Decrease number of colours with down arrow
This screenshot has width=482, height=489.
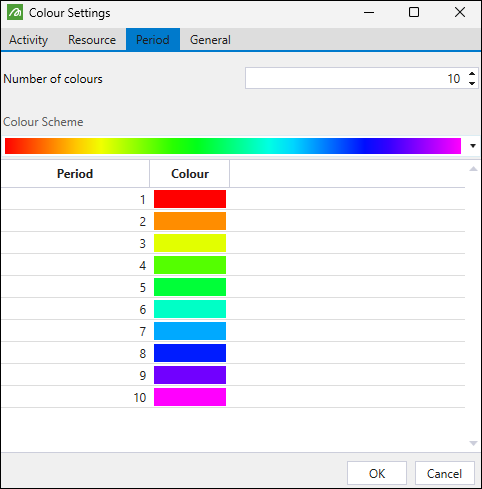coord(472,83)
